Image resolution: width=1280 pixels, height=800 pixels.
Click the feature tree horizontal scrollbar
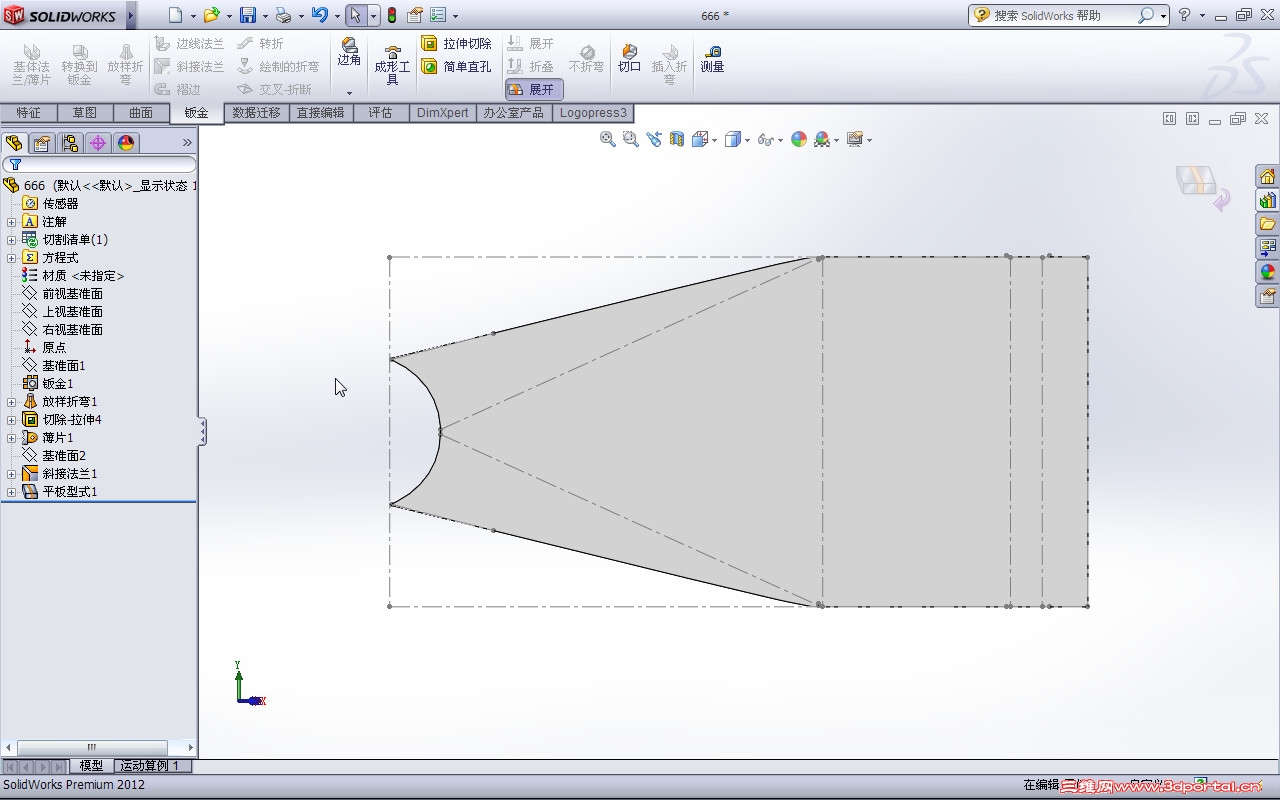coord(92,747)
